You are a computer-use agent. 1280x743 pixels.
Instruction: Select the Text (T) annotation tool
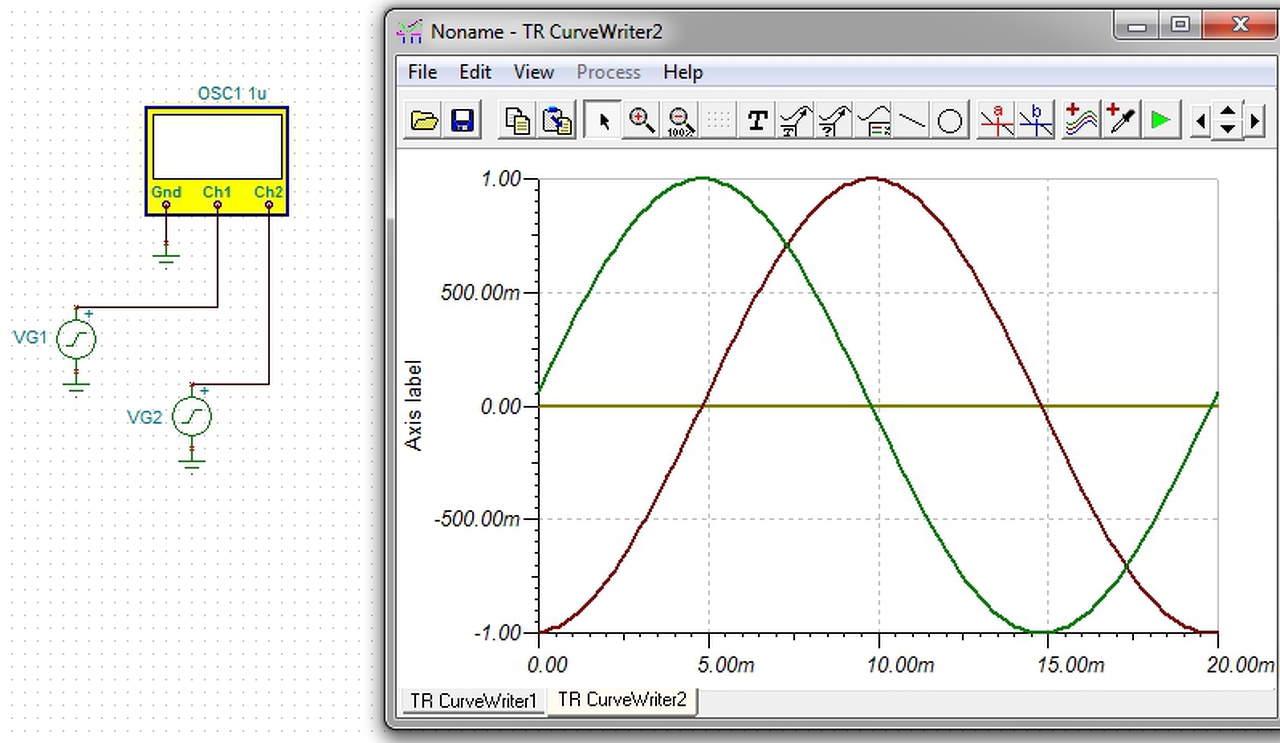(757, 121)
